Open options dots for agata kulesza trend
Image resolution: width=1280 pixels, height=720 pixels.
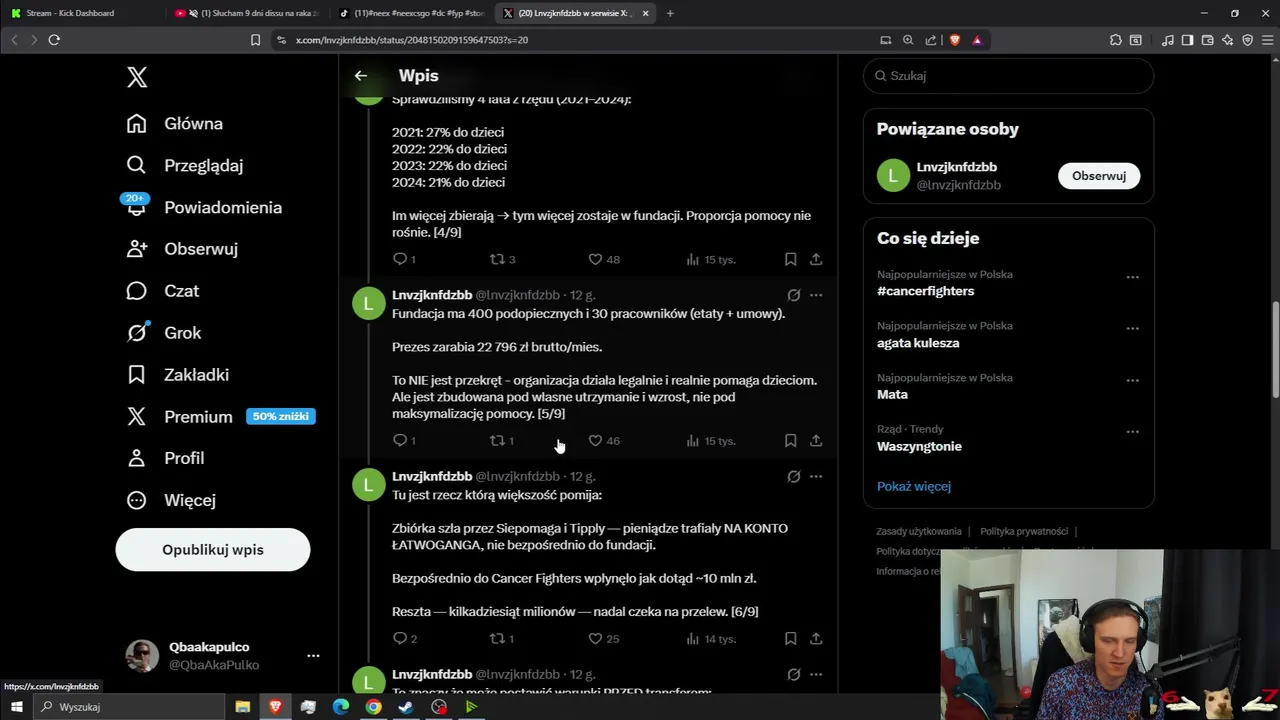(1132, 328)
